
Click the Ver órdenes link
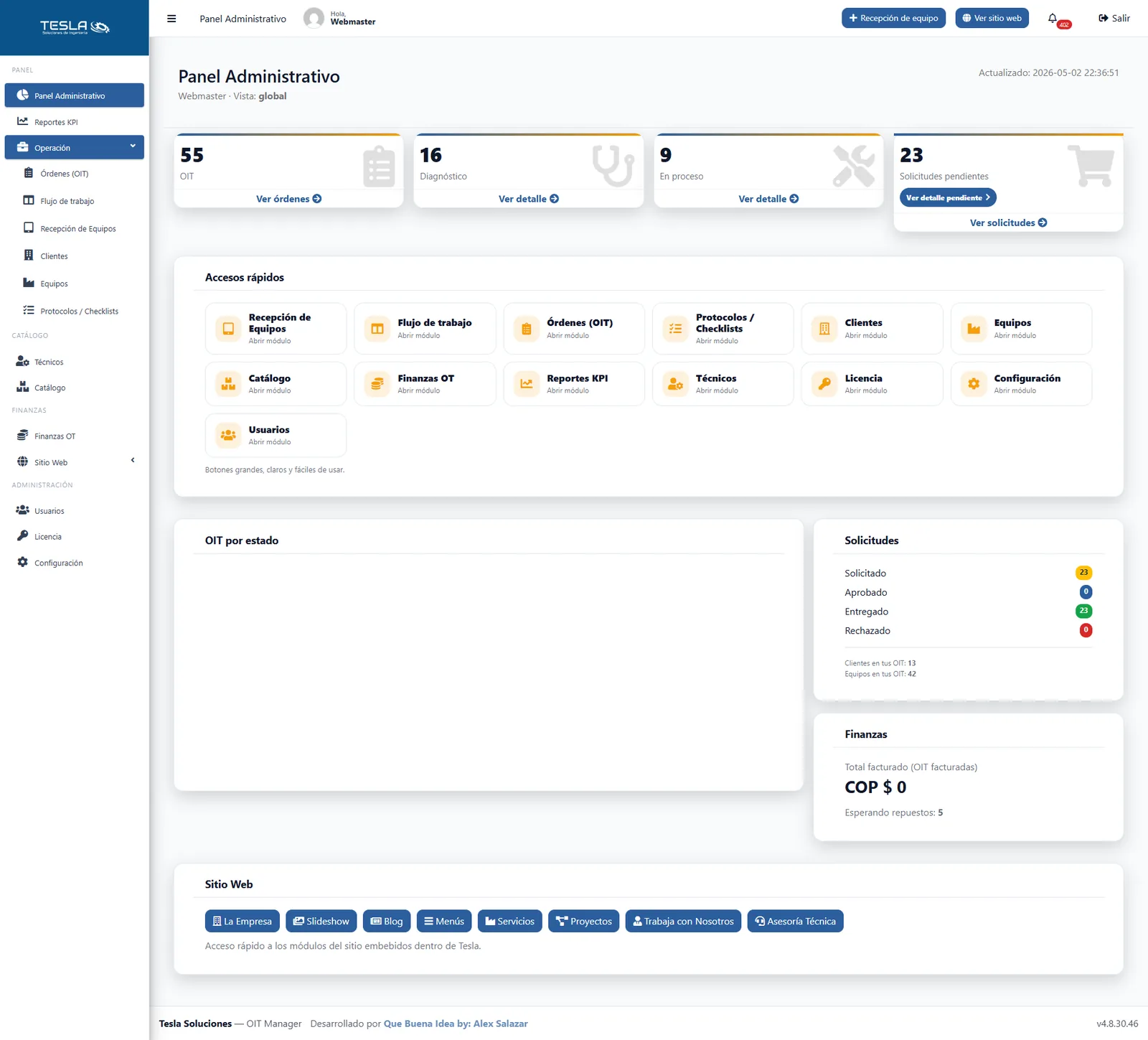pos(288,199)
